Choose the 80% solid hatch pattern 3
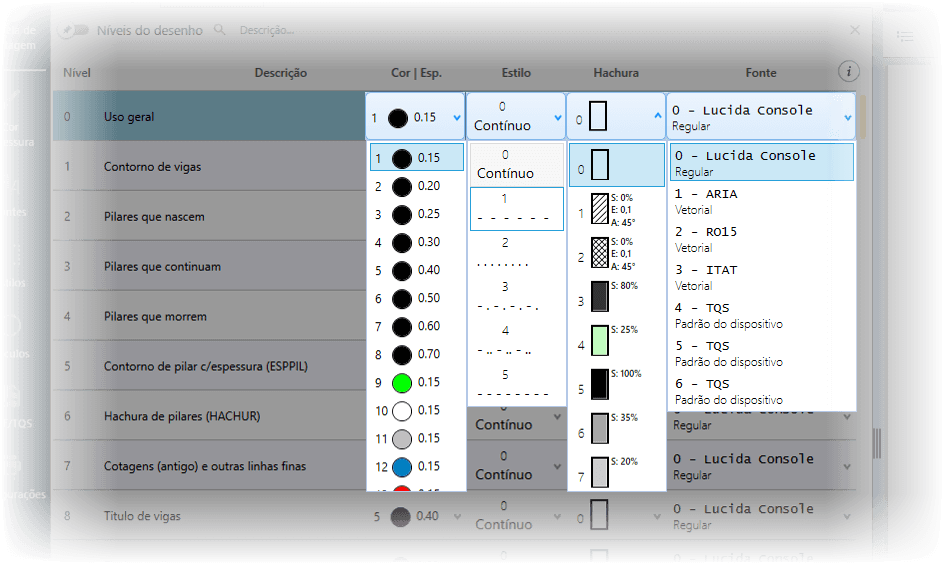This screenshot has width=944, height=564. pos(600,299)
